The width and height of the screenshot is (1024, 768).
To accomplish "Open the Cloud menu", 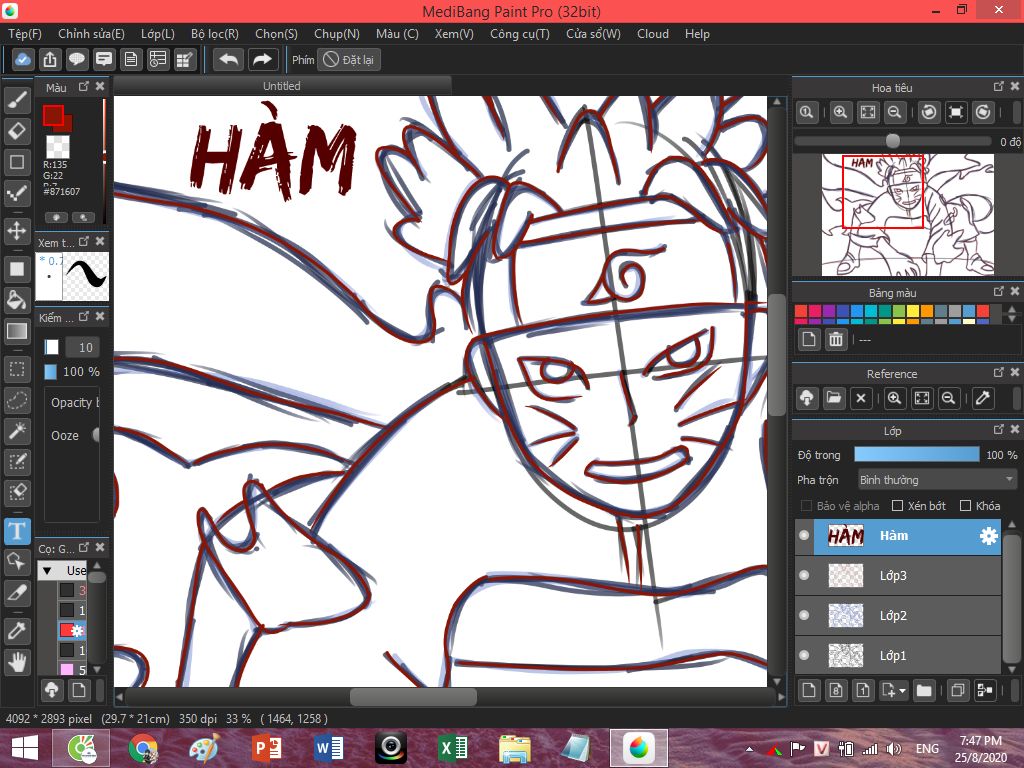I will pyautogui.click(x=652, y=34).
